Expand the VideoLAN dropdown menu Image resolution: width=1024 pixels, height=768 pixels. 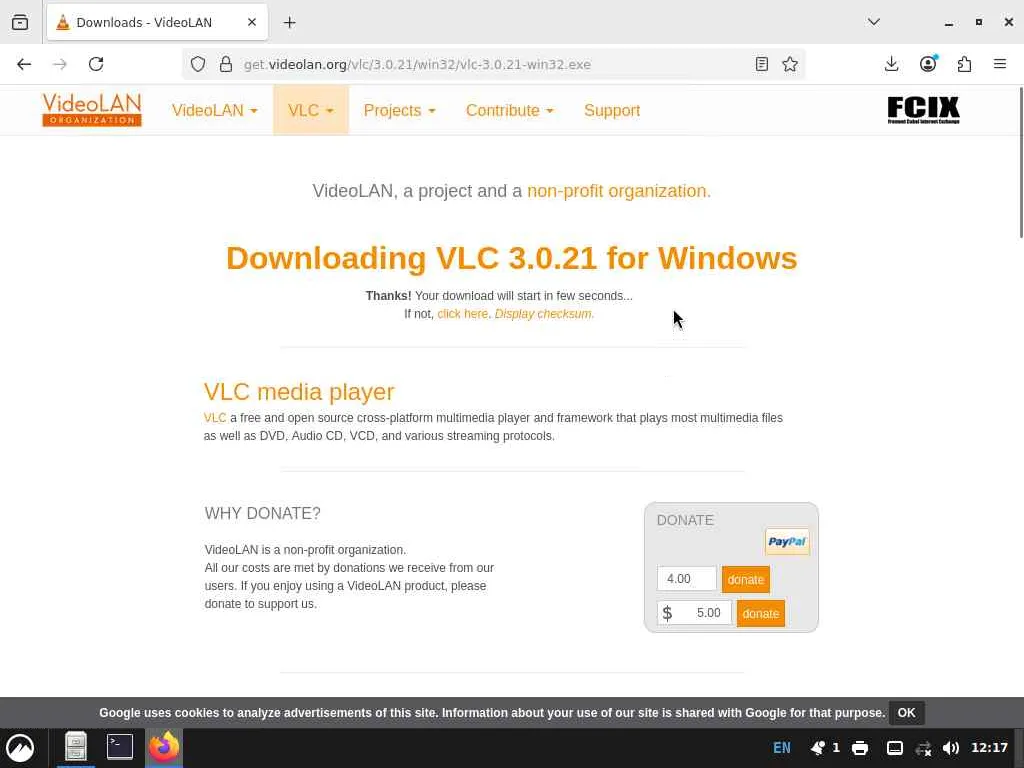tap(214, 110)
